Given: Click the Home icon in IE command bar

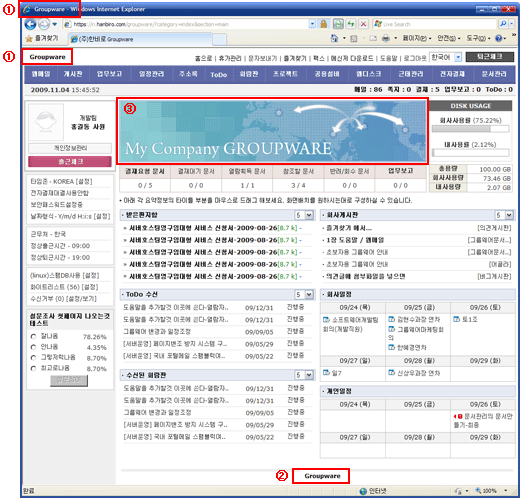Looking at the screenshot, I should (x=334, y=38).
